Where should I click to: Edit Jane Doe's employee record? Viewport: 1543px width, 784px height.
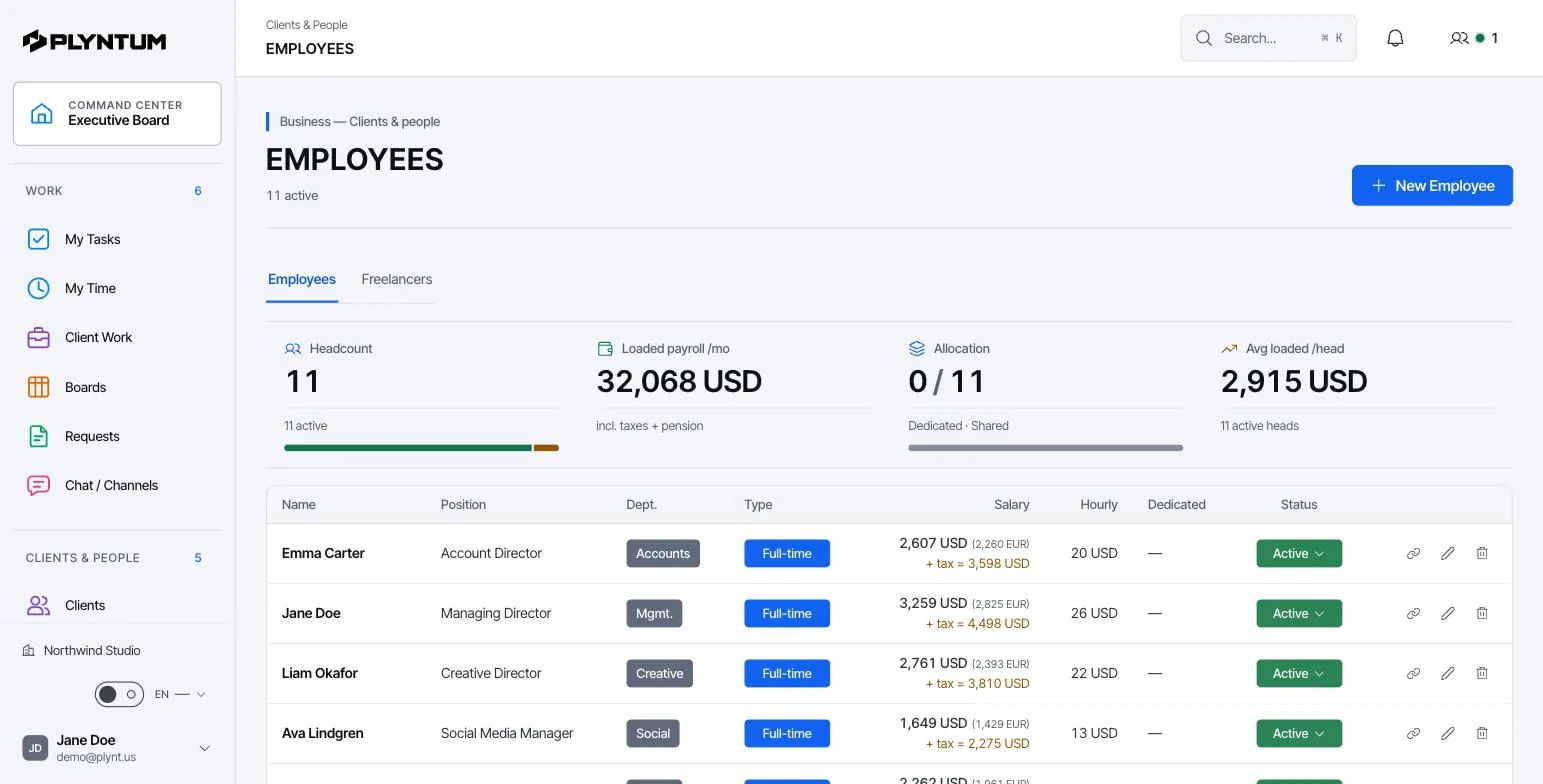[1447, 613]
